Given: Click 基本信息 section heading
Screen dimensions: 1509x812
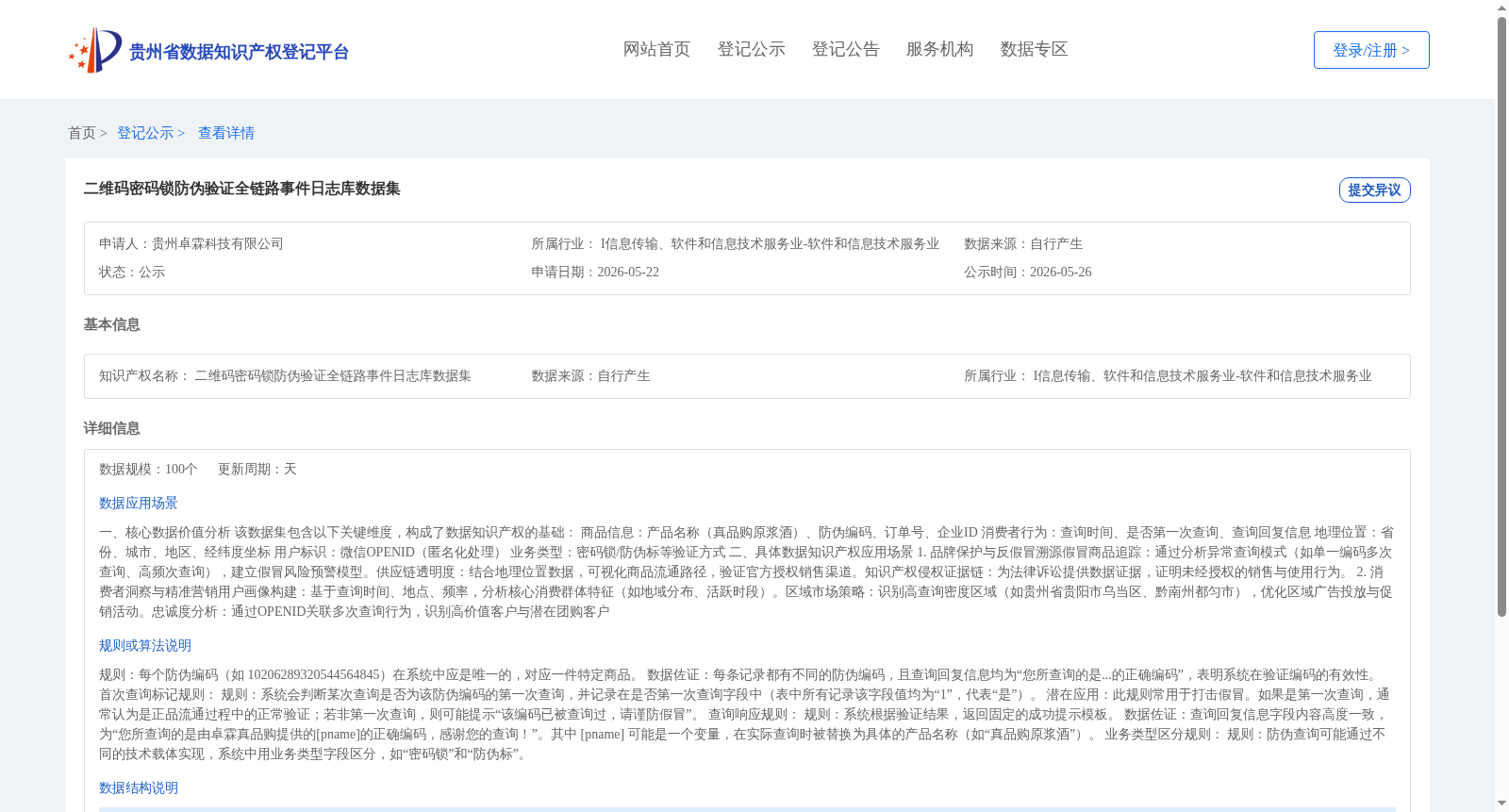Looking at the screenshot, I should [x=111, y=324].
